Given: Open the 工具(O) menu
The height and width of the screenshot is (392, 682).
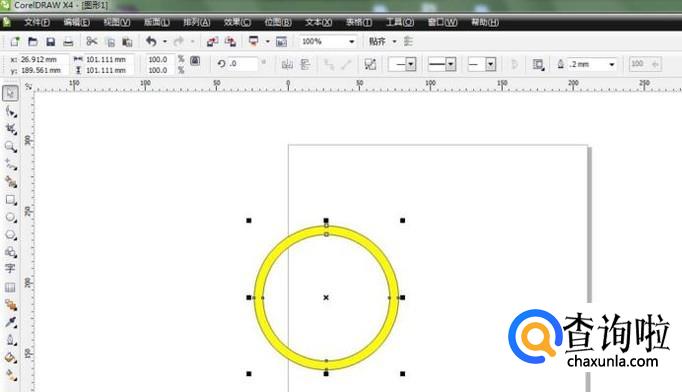Looking at the screenshot, I should click(x=400, y=22).
